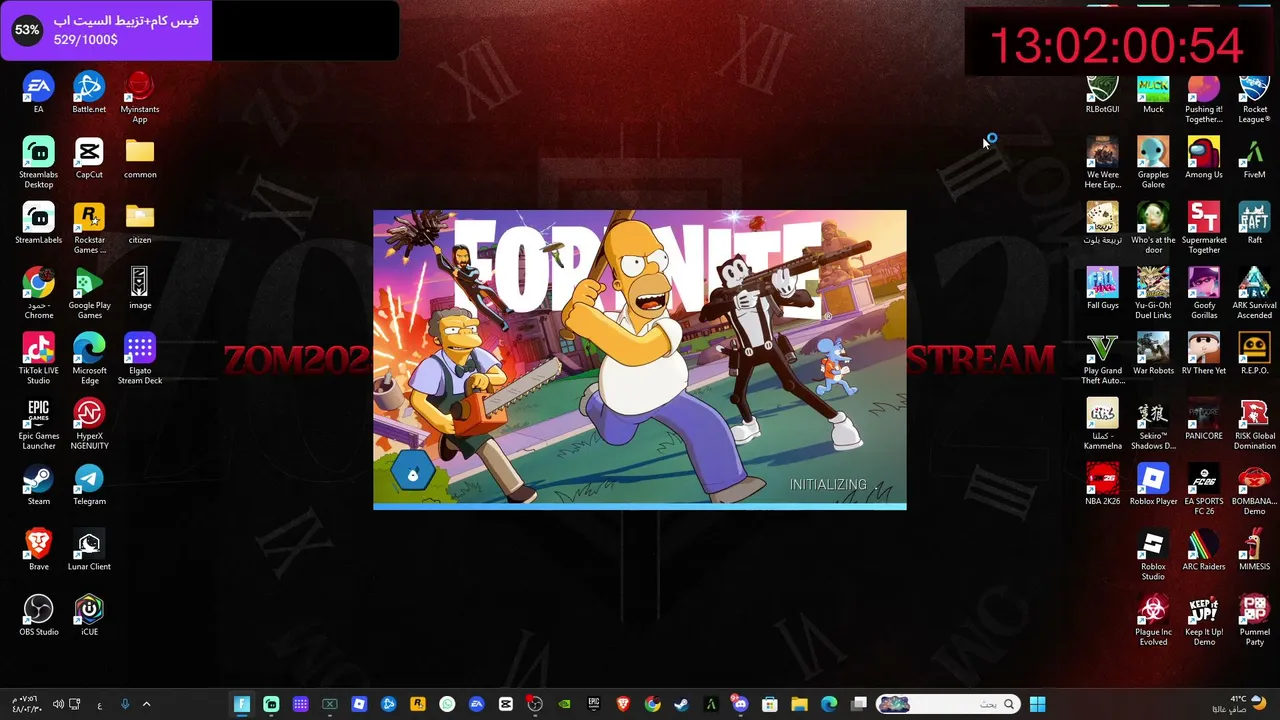This screenshot has height=720, width=1280.
Task: Open the Chrome desktop shortcut
Action: (x=38, y=293)
